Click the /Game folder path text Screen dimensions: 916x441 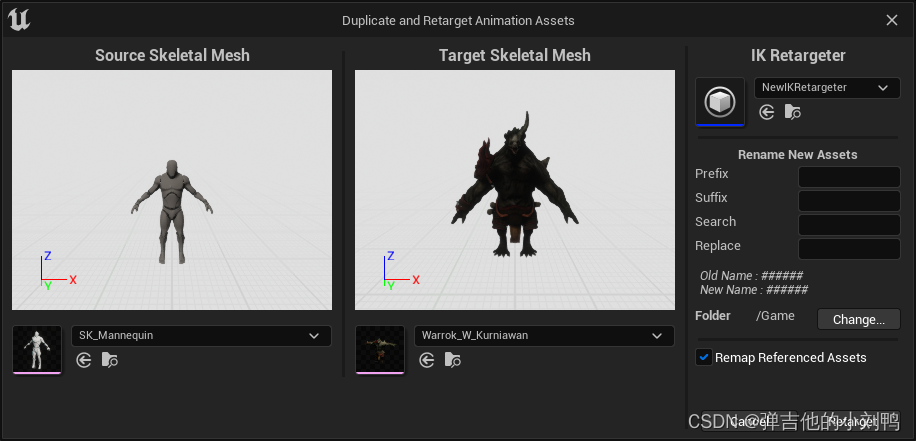pyautogui.click(x=775, y=316)
